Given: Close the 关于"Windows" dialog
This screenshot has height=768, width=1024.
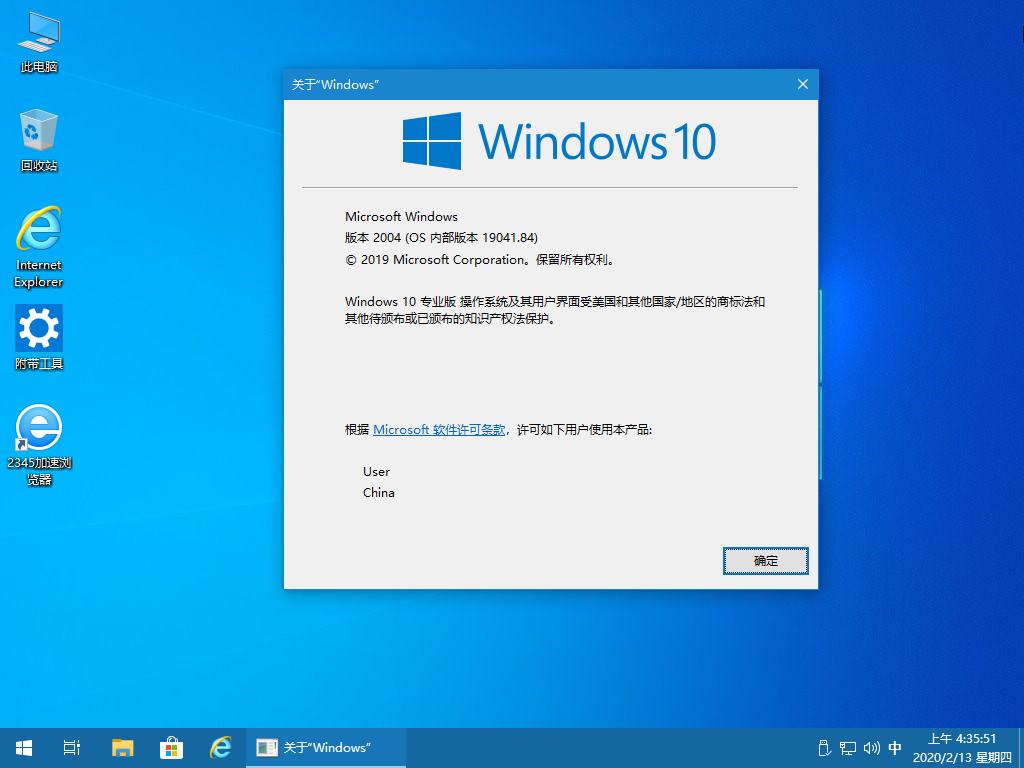Looking at the screenshot, I should coord(803,84).
